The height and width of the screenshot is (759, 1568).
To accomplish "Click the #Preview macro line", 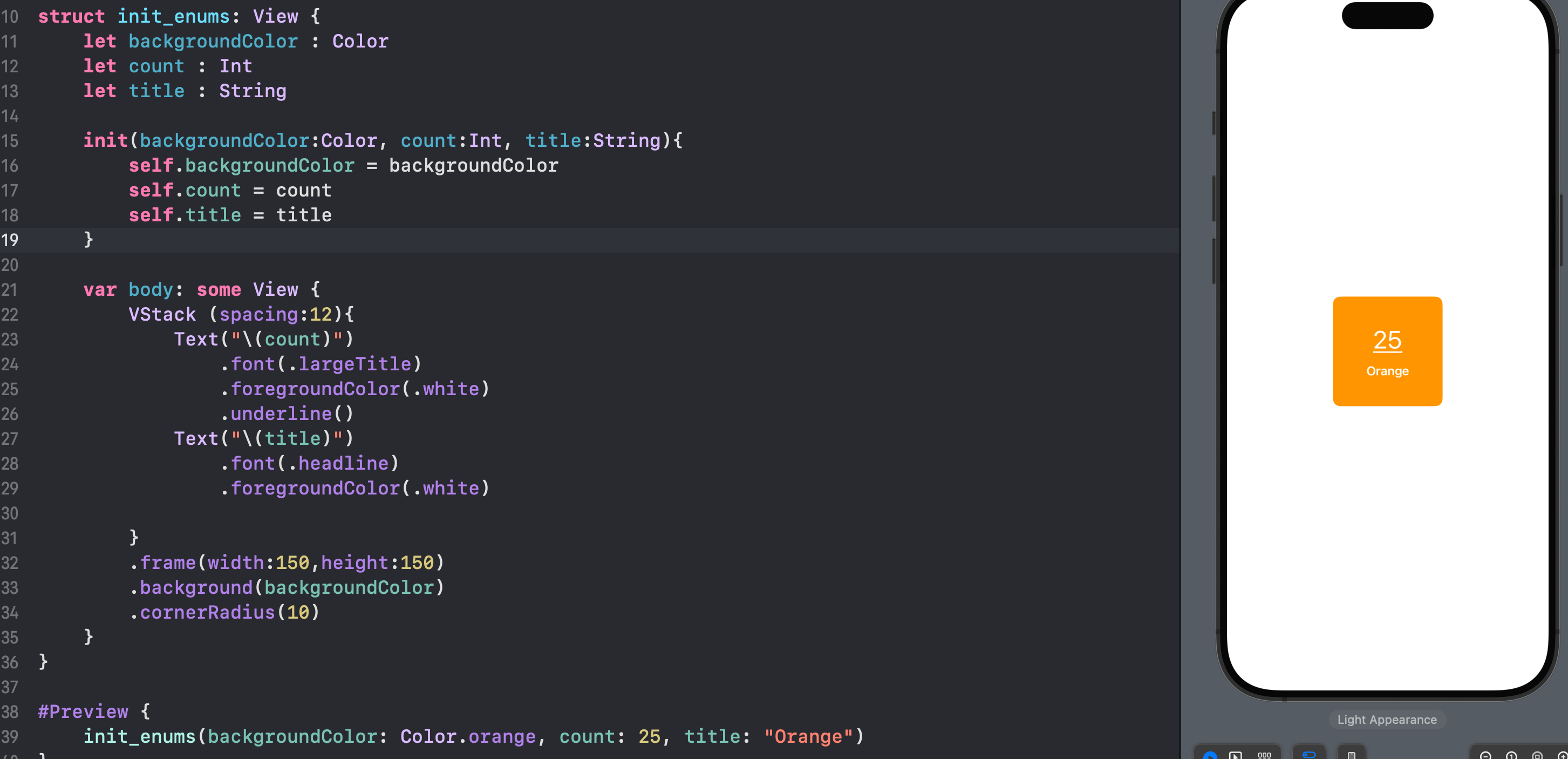I will (x=94, y=711).
